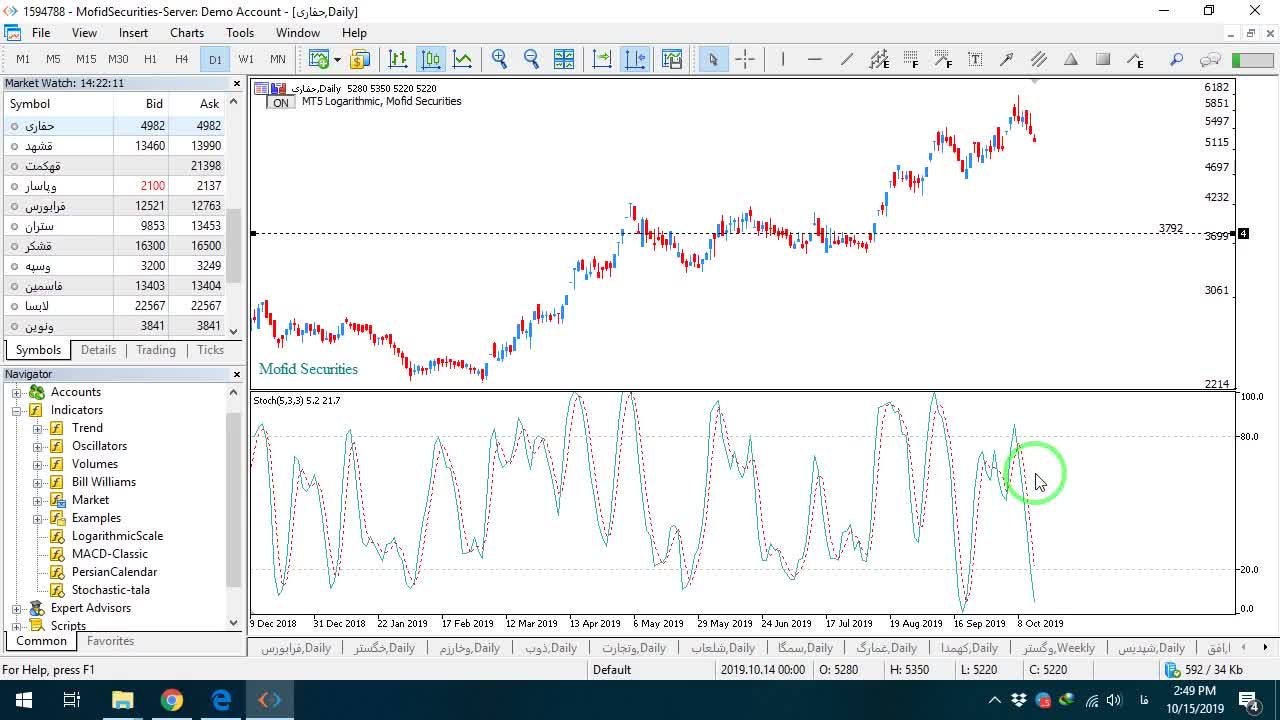
Task: Click the Market Watch scrollbar down arrow
Action: pyautogui.click(x=234, y=331)
